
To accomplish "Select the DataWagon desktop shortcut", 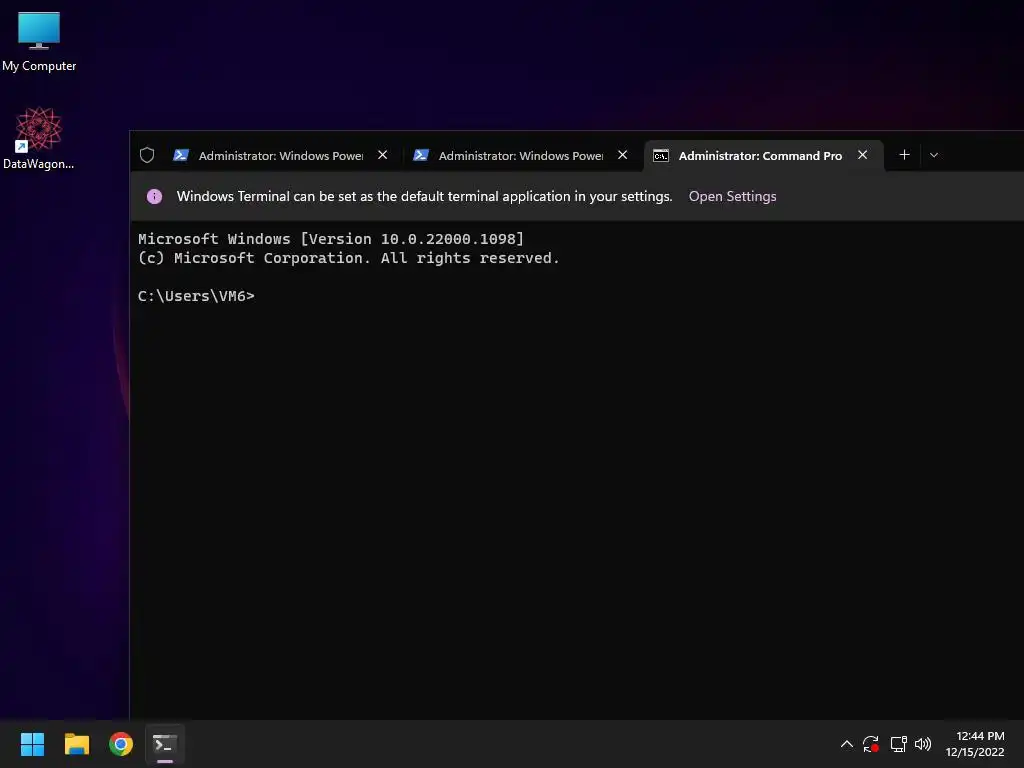I will tap(38, 138).
